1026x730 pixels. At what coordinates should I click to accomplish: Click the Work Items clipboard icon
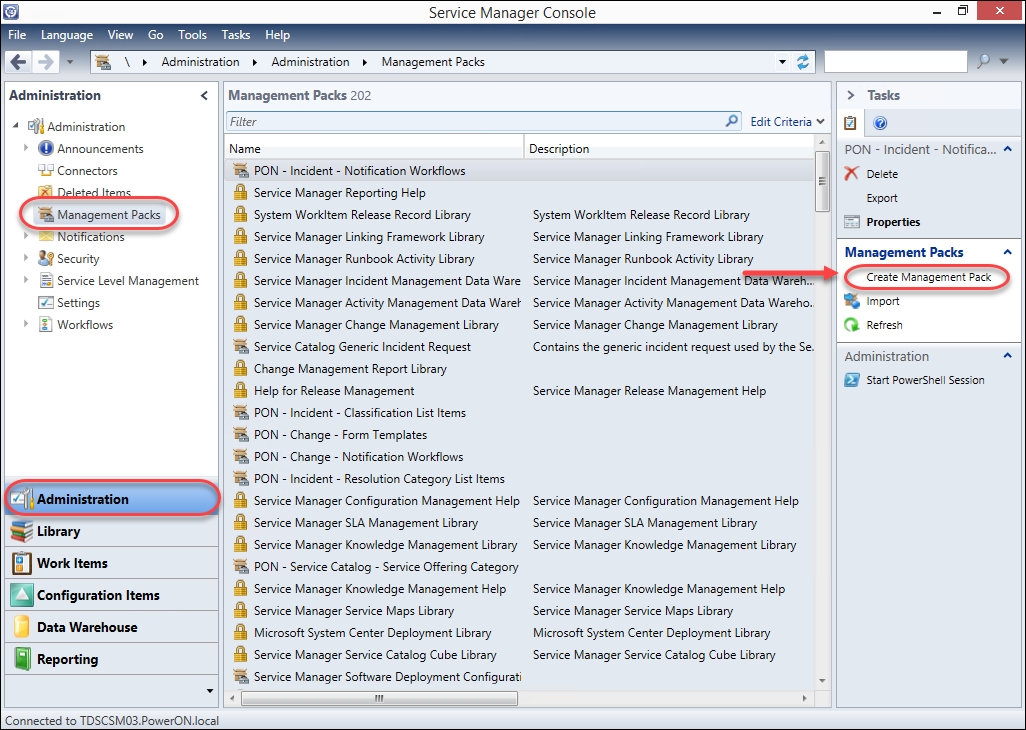[x=22, y=563]
